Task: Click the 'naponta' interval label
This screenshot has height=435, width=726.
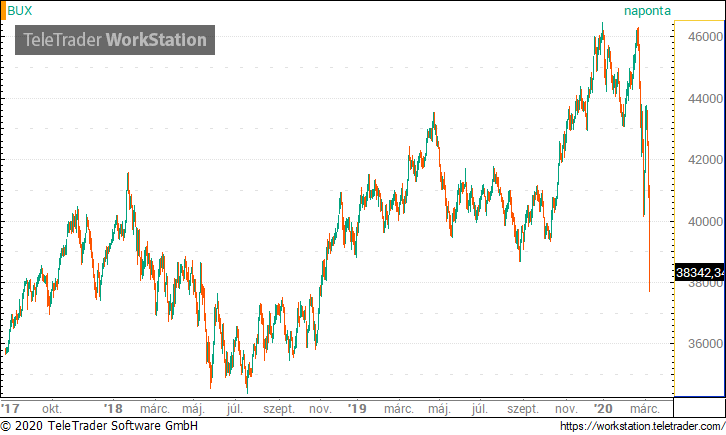Action: [647, 11]
